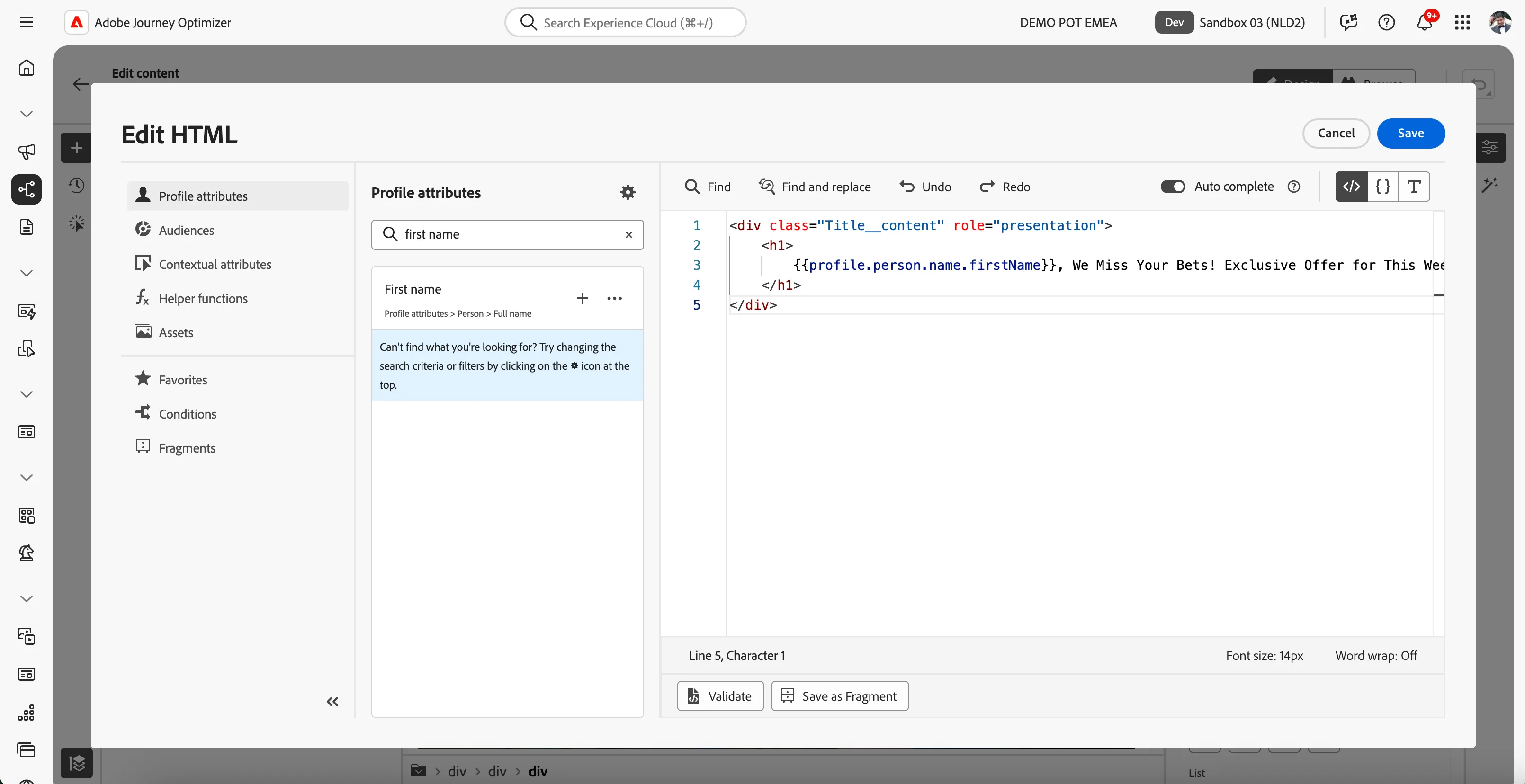Screen dimensions: 1525x784
Task: Undo the last edit
Action: [925, 187]
